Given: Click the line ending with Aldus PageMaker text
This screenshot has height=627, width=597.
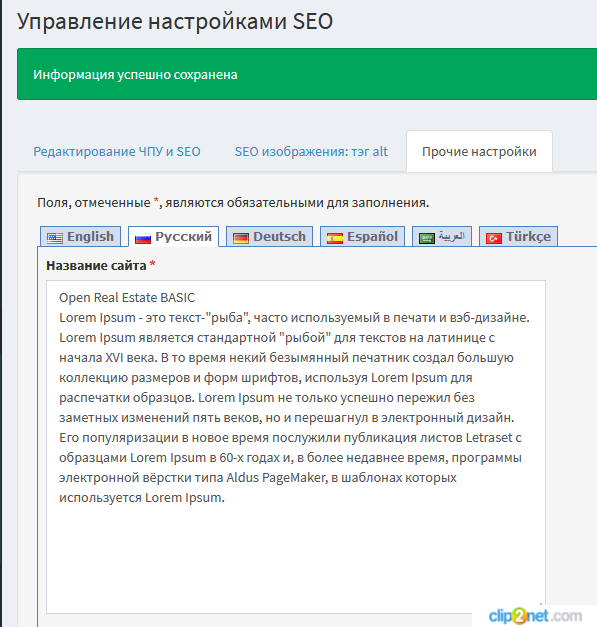Looking at the screenshot, I should [x=258, y=477].
